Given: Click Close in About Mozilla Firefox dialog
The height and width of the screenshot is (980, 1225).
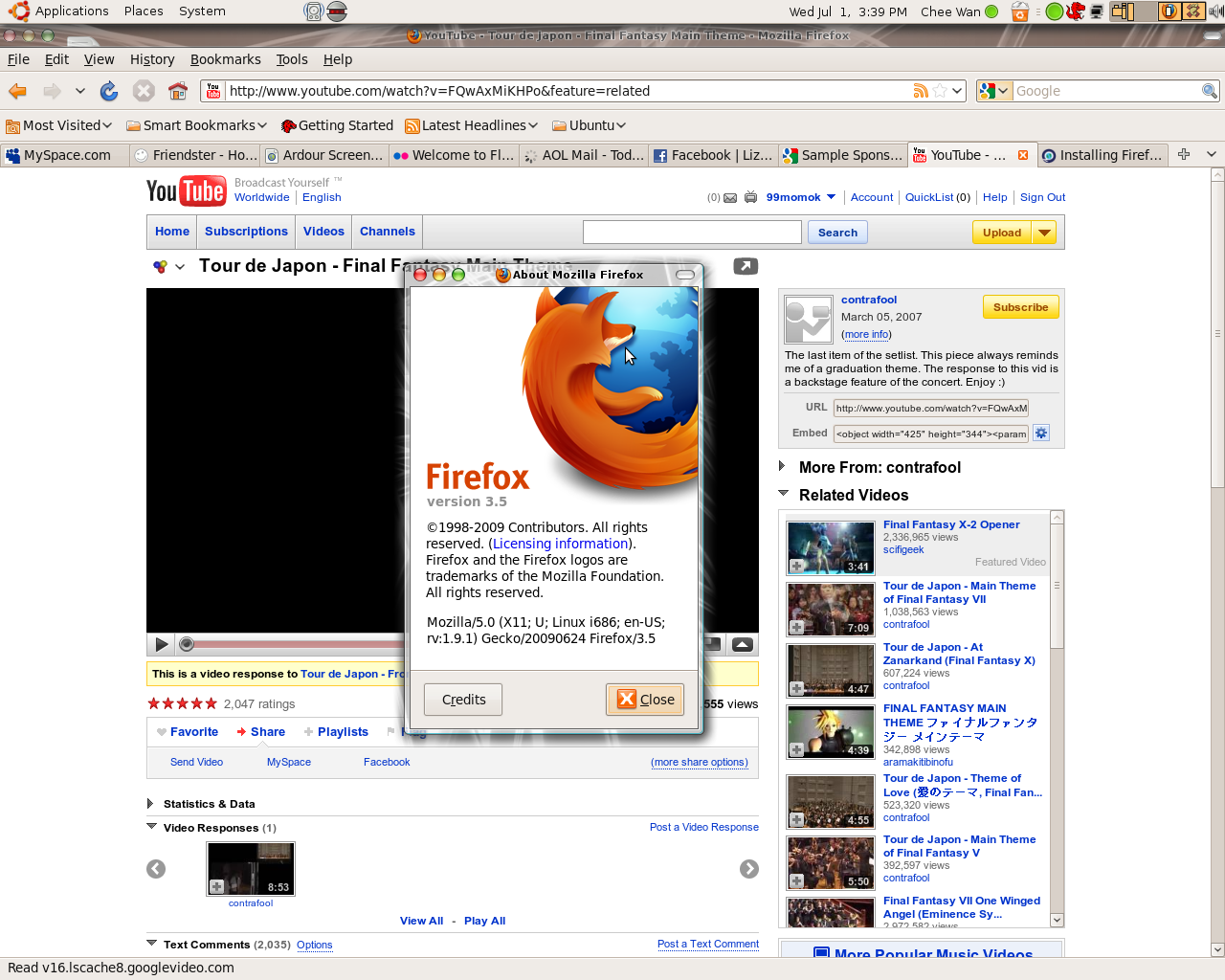Looking at the screenshot, I should tap(646, 700).
